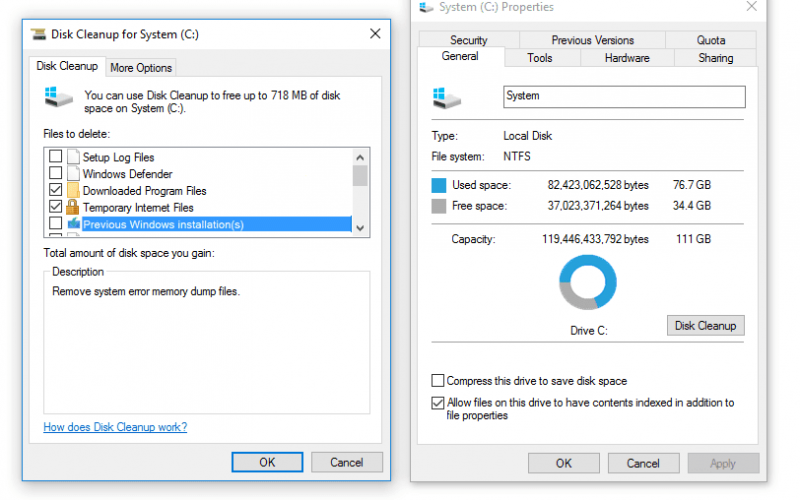Image resolution: width=800 pixels, height=500 pixels.
Task: Select the Setup Log Files row label
Action: pyautogui.click(x=118, y=157)
